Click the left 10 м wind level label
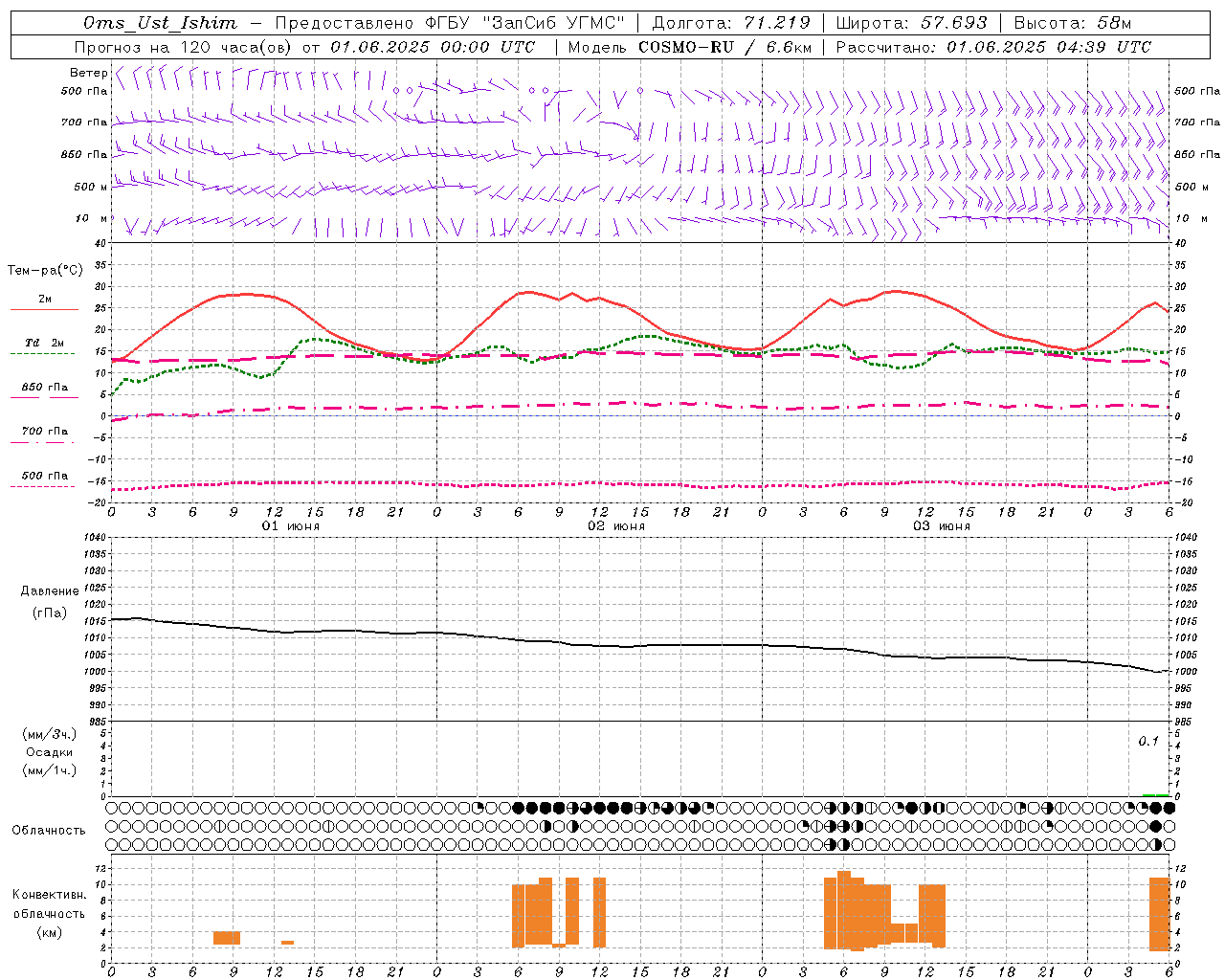 [92, 219]
